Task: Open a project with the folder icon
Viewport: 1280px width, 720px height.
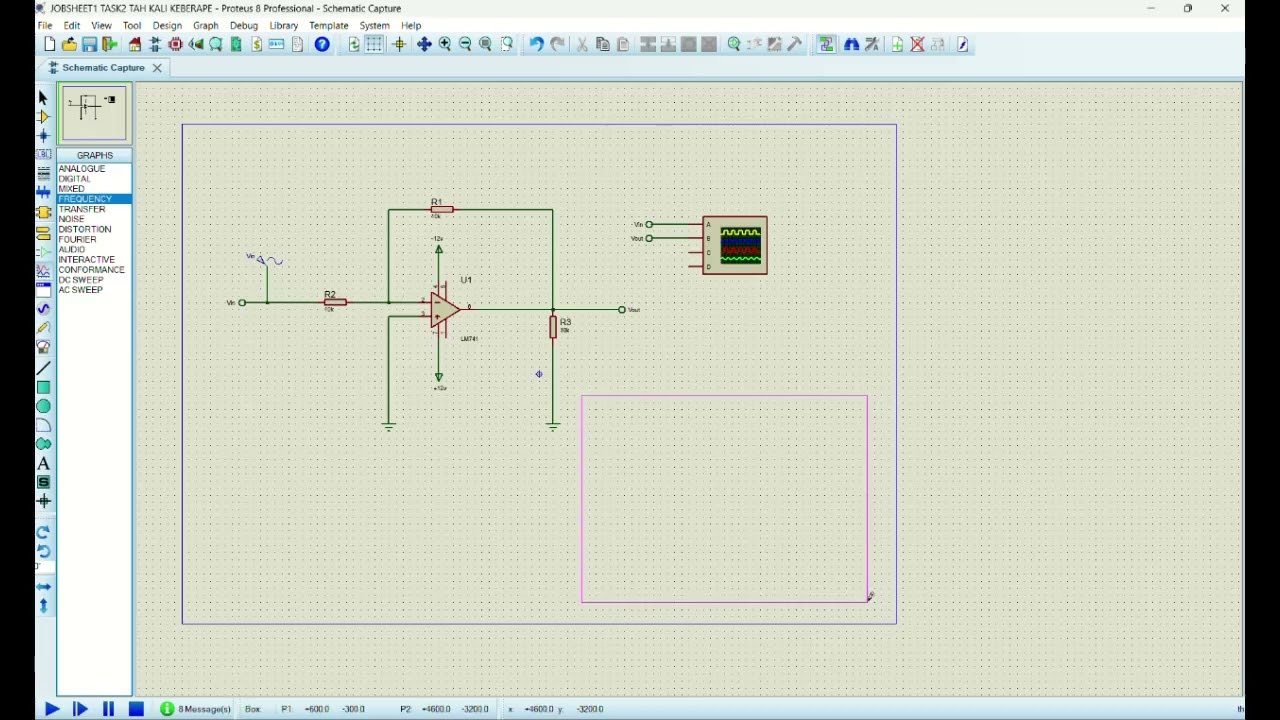Action: [x=69, y=44]
